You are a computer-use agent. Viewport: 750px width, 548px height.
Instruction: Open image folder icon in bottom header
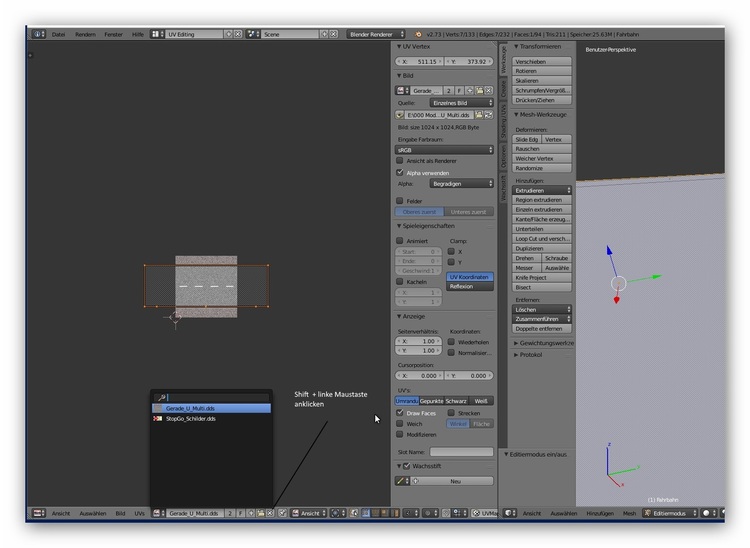261,513
